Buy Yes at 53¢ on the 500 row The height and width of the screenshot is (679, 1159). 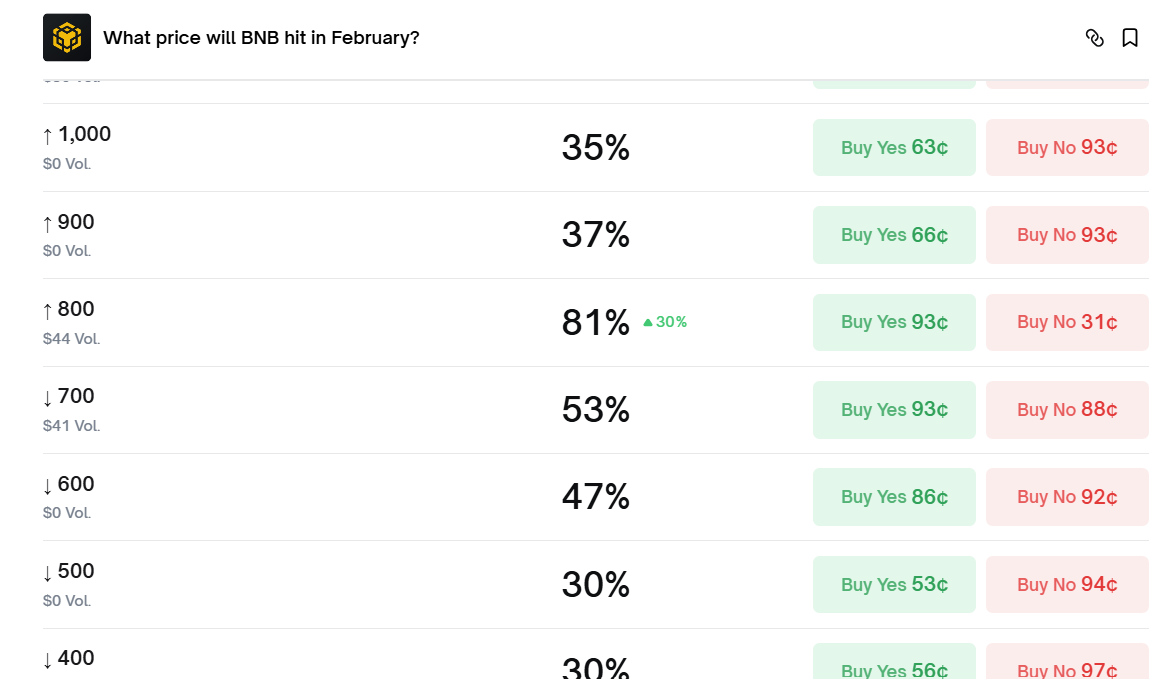(x=893, y=584)
